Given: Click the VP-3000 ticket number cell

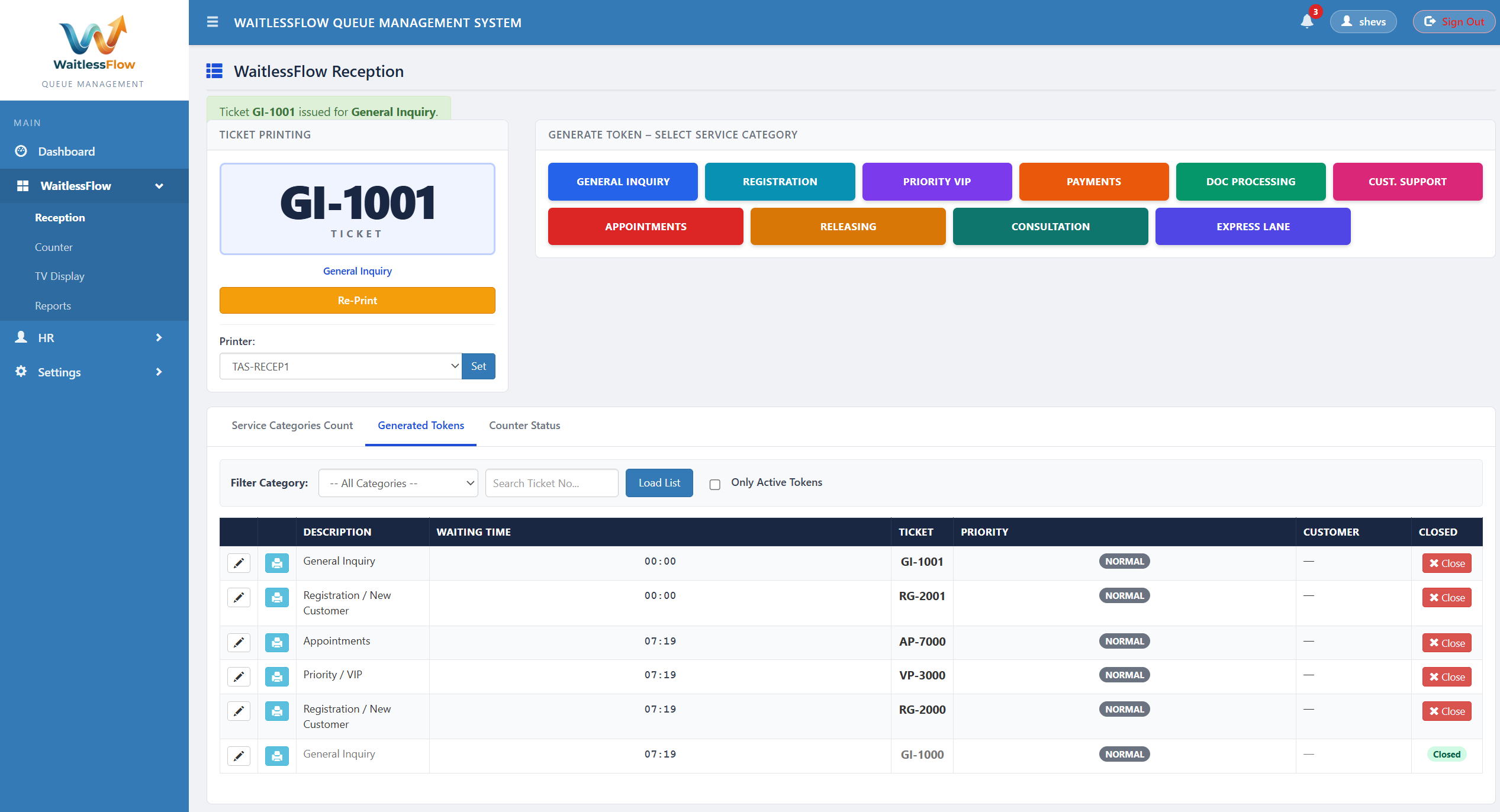Looking at the screenshot, I should [922, 675].
